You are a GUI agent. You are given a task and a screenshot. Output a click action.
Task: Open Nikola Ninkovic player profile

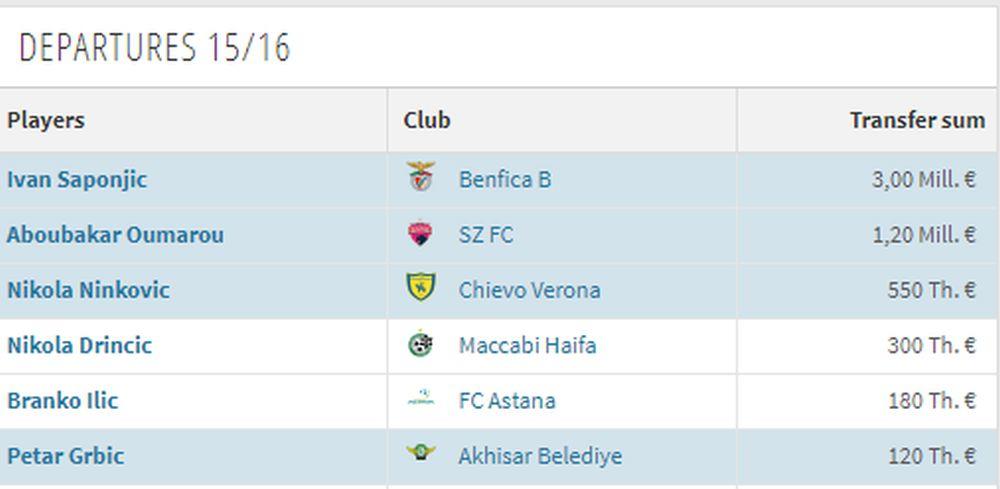[88, 290]
